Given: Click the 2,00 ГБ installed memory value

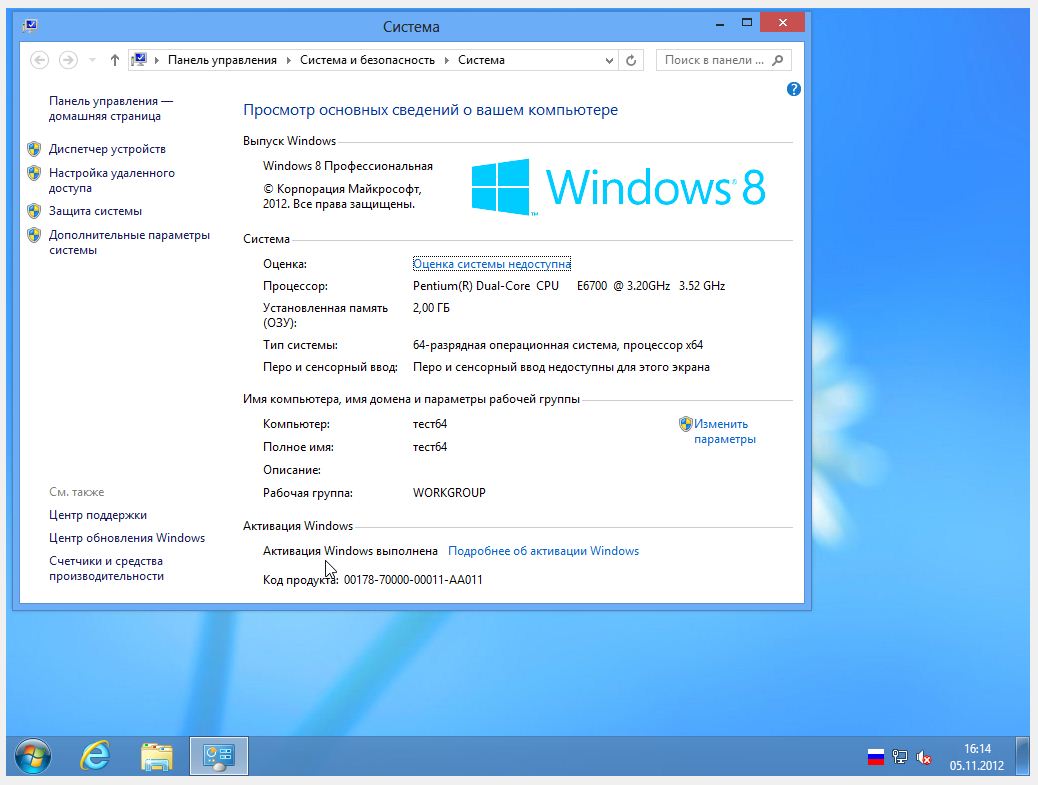Looking at the screenshot, I should [x=431, y=308].
